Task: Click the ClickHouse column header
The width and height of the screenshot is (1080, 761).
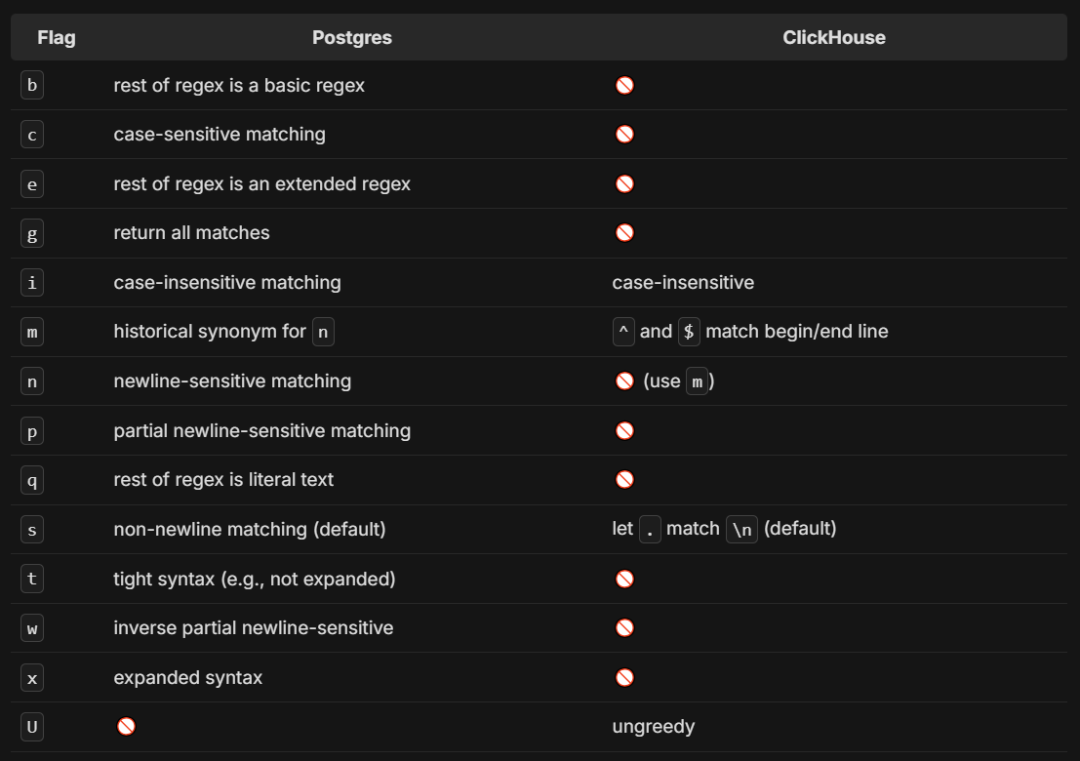Action: tap(834, 38)
